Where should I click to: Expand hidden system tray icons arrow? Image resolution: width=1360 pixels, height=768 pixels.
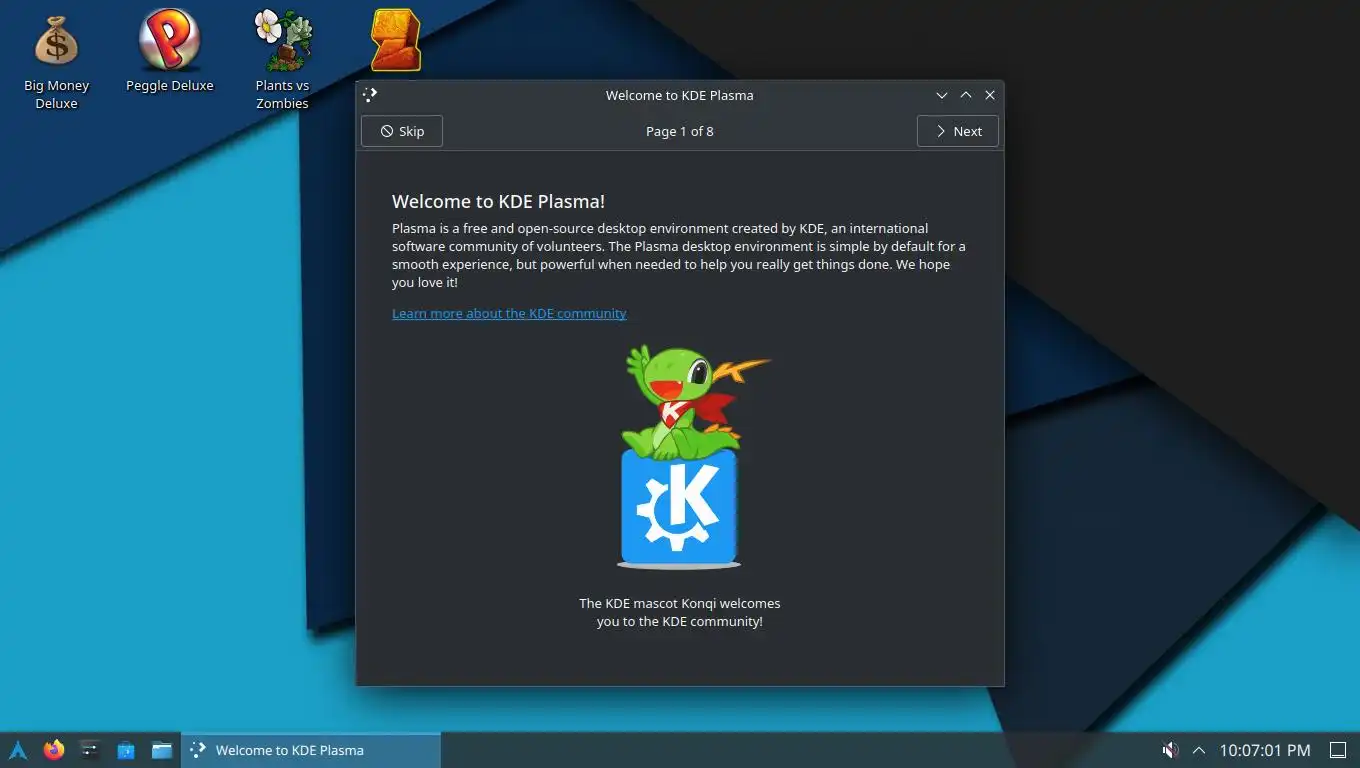pos(1199,750)
